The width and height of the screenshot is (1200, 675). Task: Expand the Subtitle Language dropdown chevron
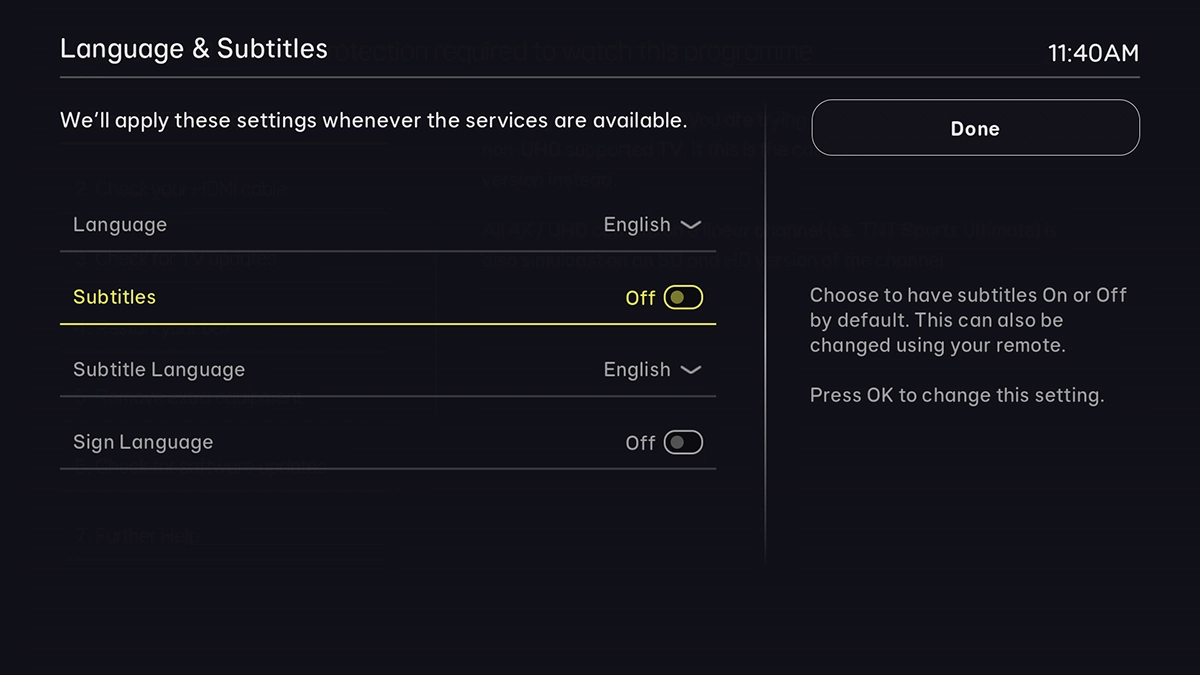691,370
